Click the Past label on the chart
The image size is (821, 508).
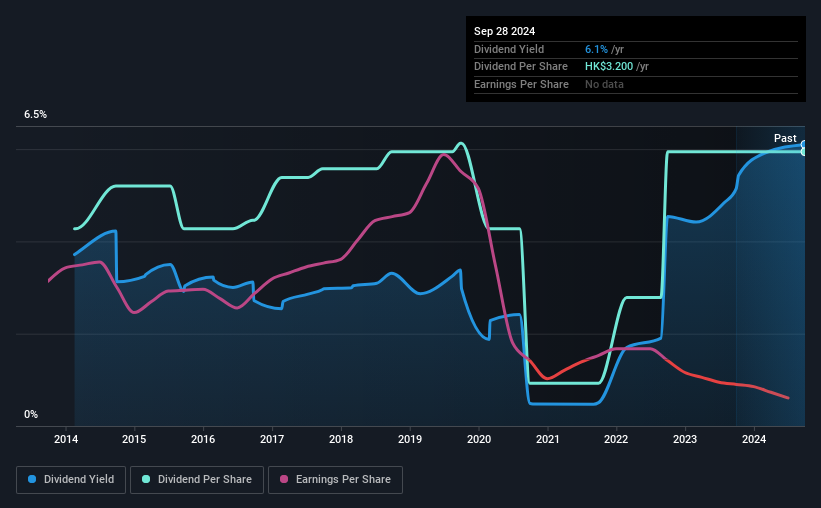tap(785, 138)
